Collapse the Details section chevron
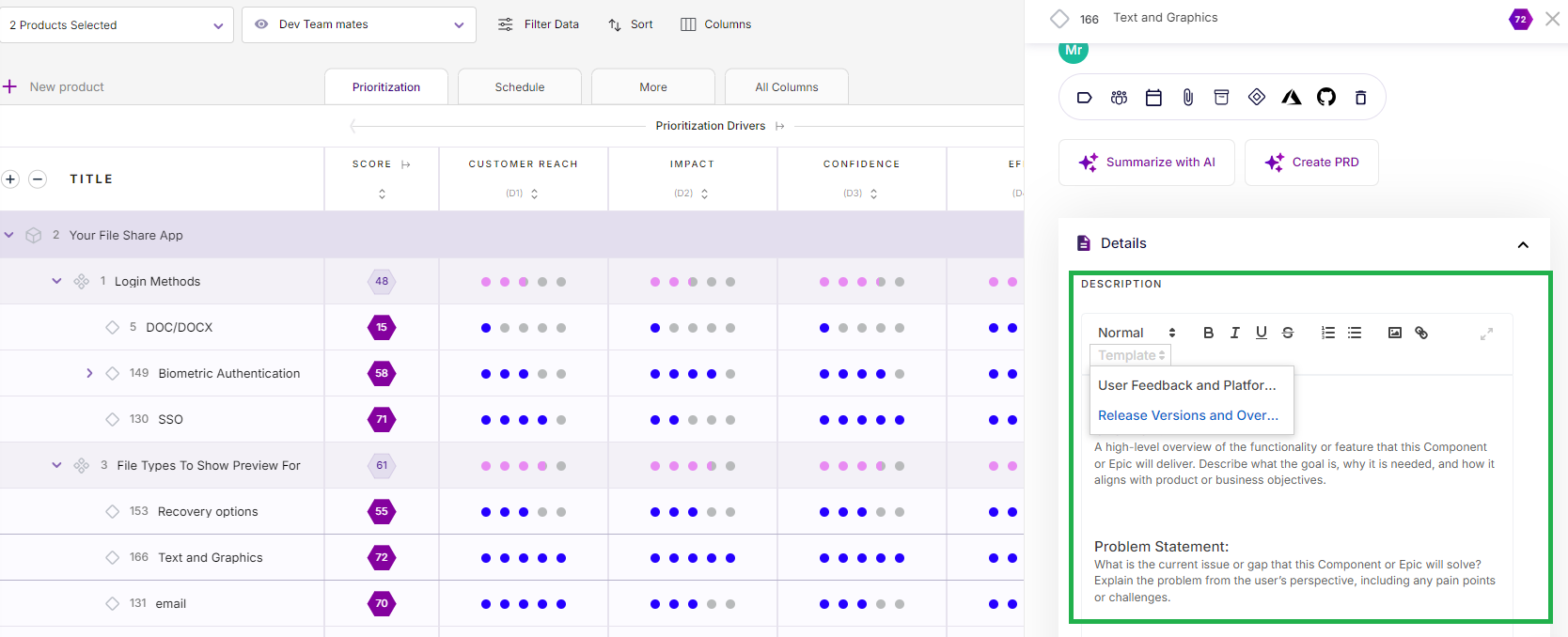This screenshot has width=1568, height=637. [1523, 244]
